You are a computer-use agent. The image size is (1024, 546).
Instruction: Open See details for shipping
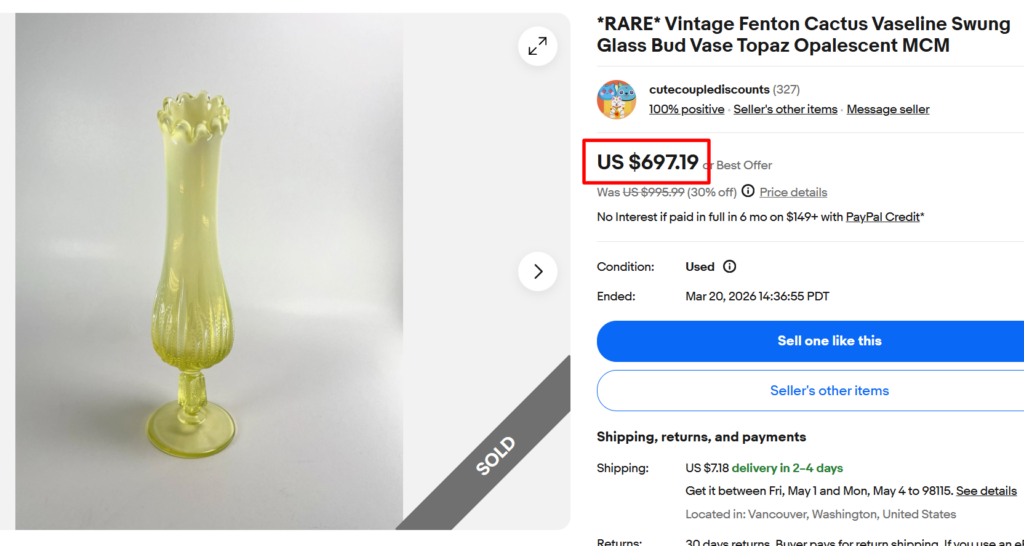(986, 491)
